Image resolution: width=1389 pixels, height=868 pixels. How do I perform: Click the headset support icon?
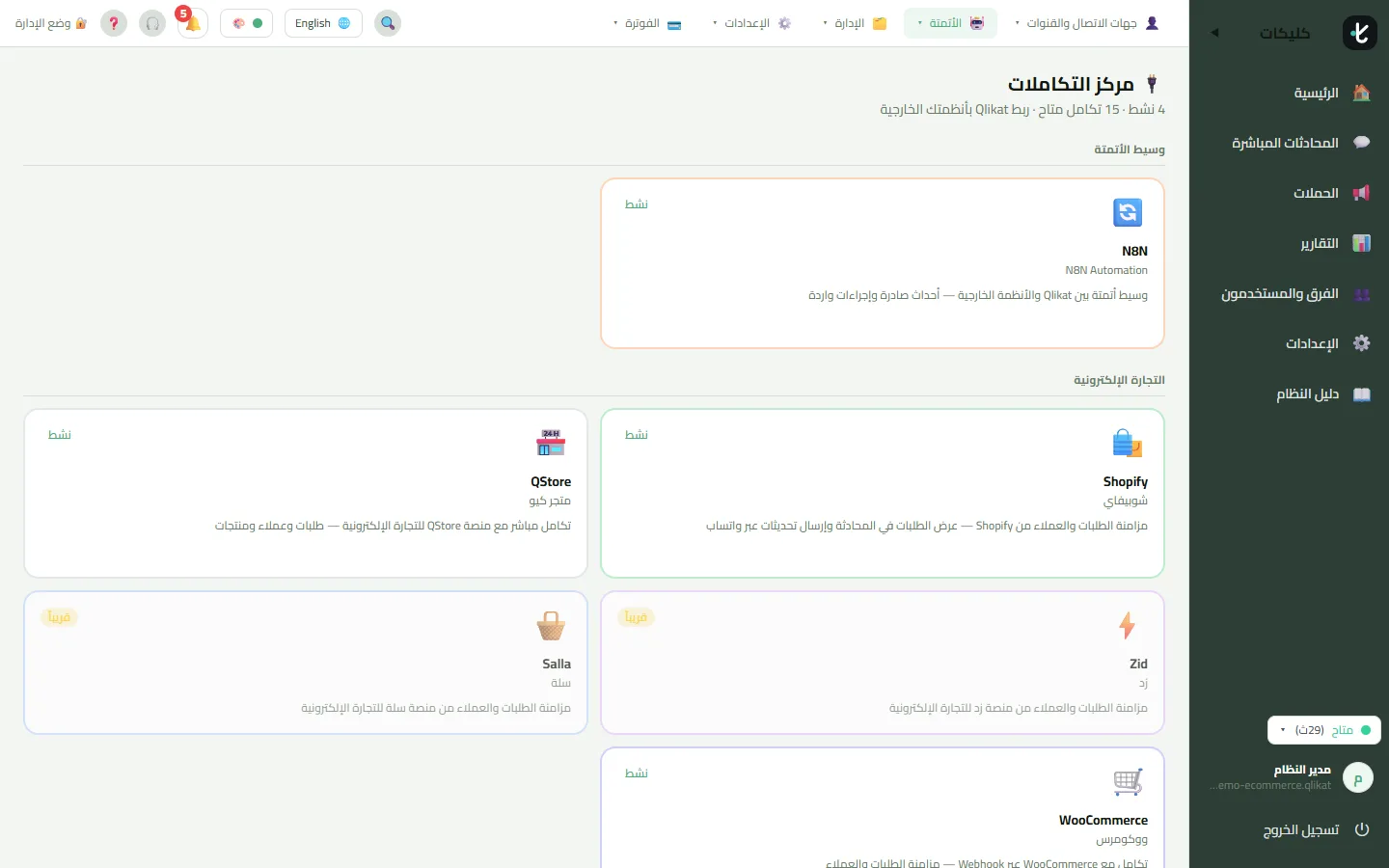152,23
